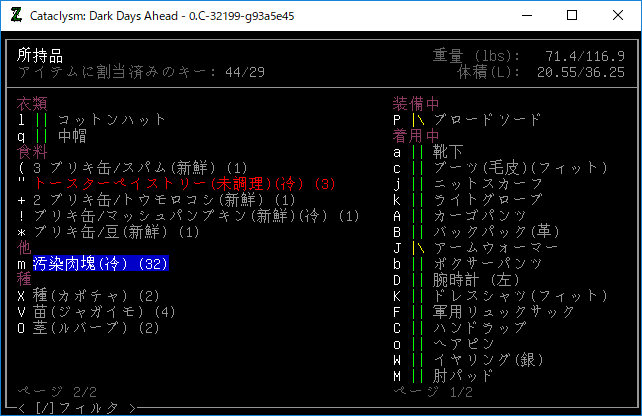Click the 食料 category header

pyautogui.click(x=33, y=151)
